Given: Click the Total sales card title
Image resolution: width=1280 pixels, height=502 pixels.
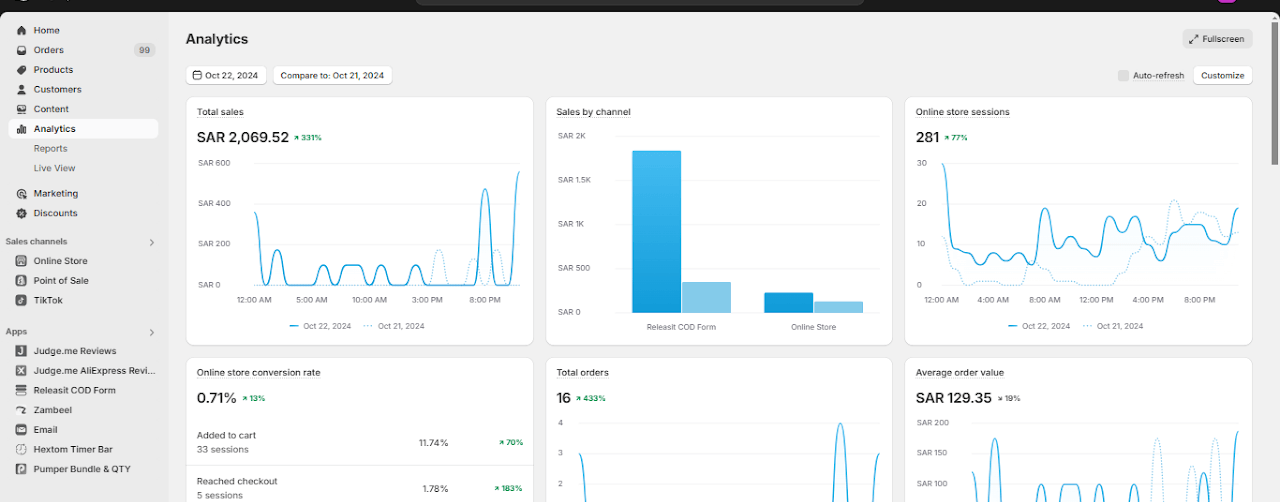Looking at the screenshot, I should point(220,112).
